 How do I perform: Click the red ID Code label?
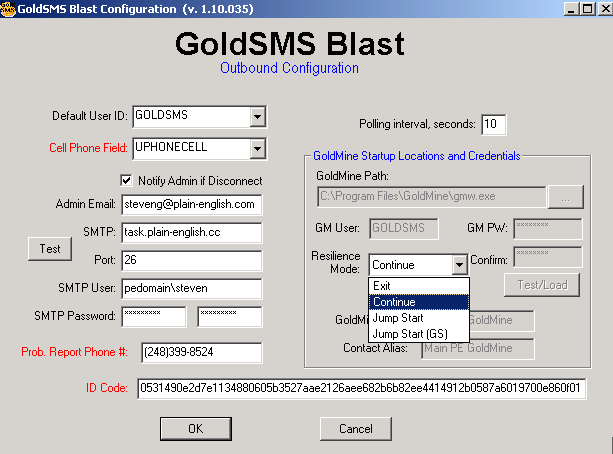pyautogui.click(x=107, y=388)
